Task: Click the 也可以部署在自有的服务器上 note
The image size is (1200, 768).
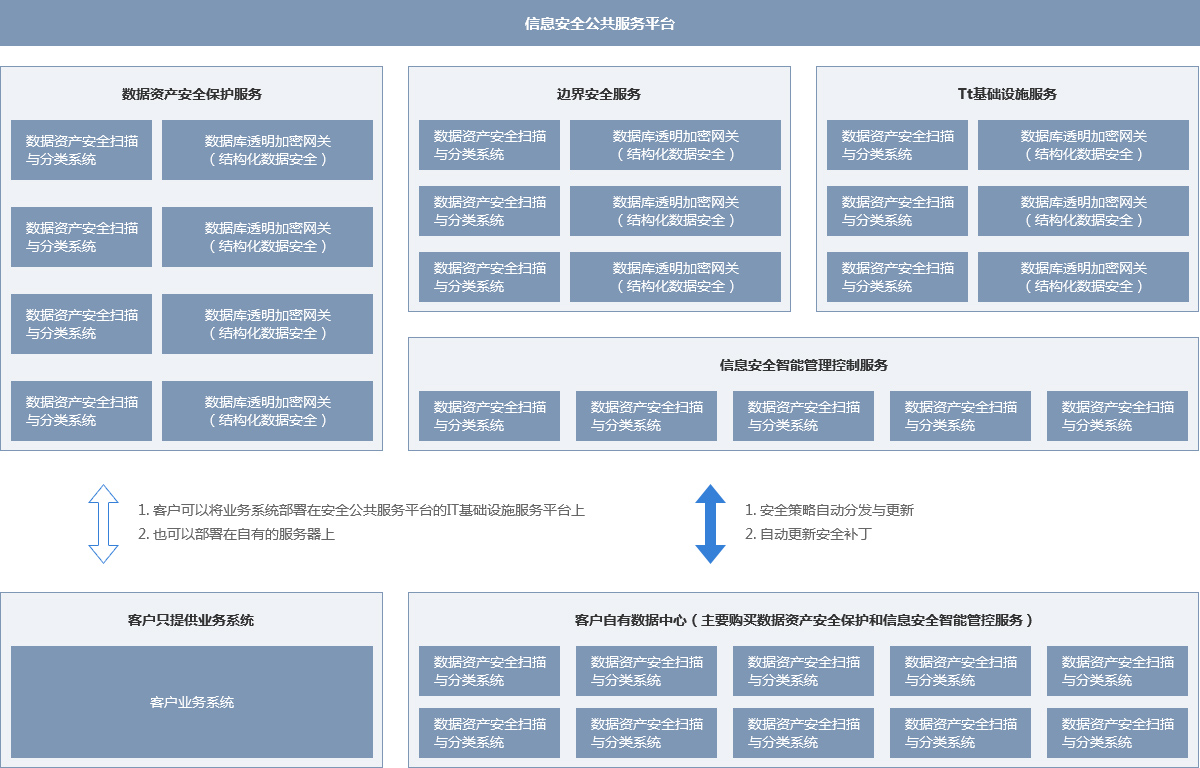Action: (x=236, y=534)
